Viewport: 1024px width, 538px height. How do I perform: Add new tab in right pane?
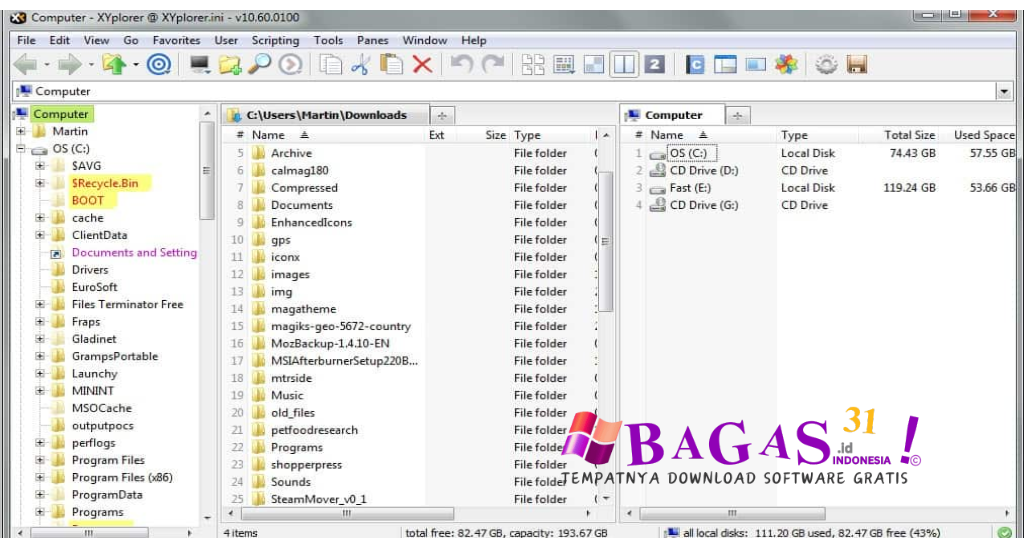click(x=737, y=116)
